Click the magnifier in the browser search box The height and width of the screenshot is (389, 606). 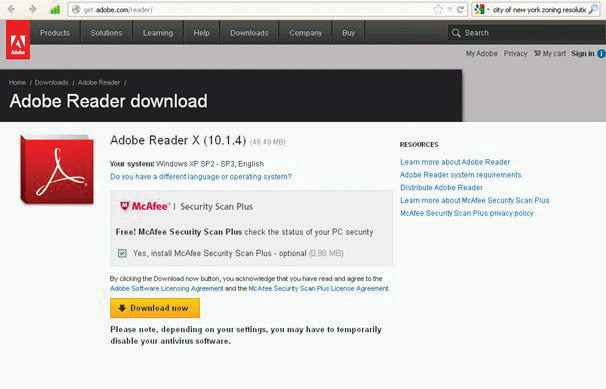pos(593,10)
